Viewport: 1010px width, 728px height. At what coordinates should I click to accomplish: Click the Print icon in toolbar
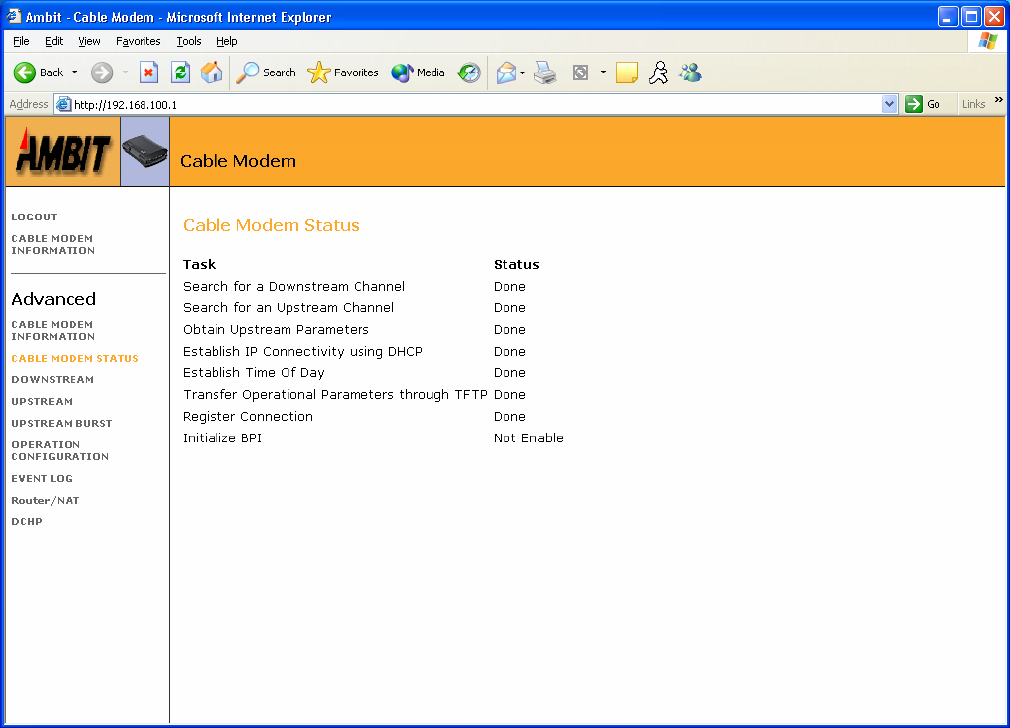click(545, 72)
